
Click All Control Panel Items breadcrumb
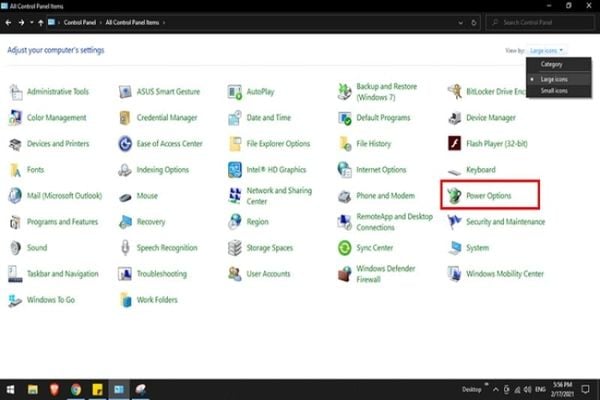pos(132,23)
